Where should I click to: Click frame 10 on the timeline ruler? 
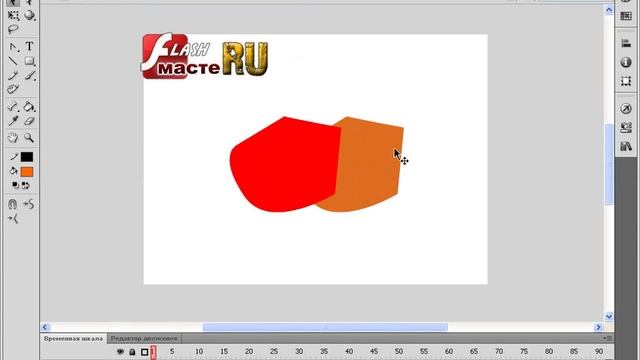(199, 351)
